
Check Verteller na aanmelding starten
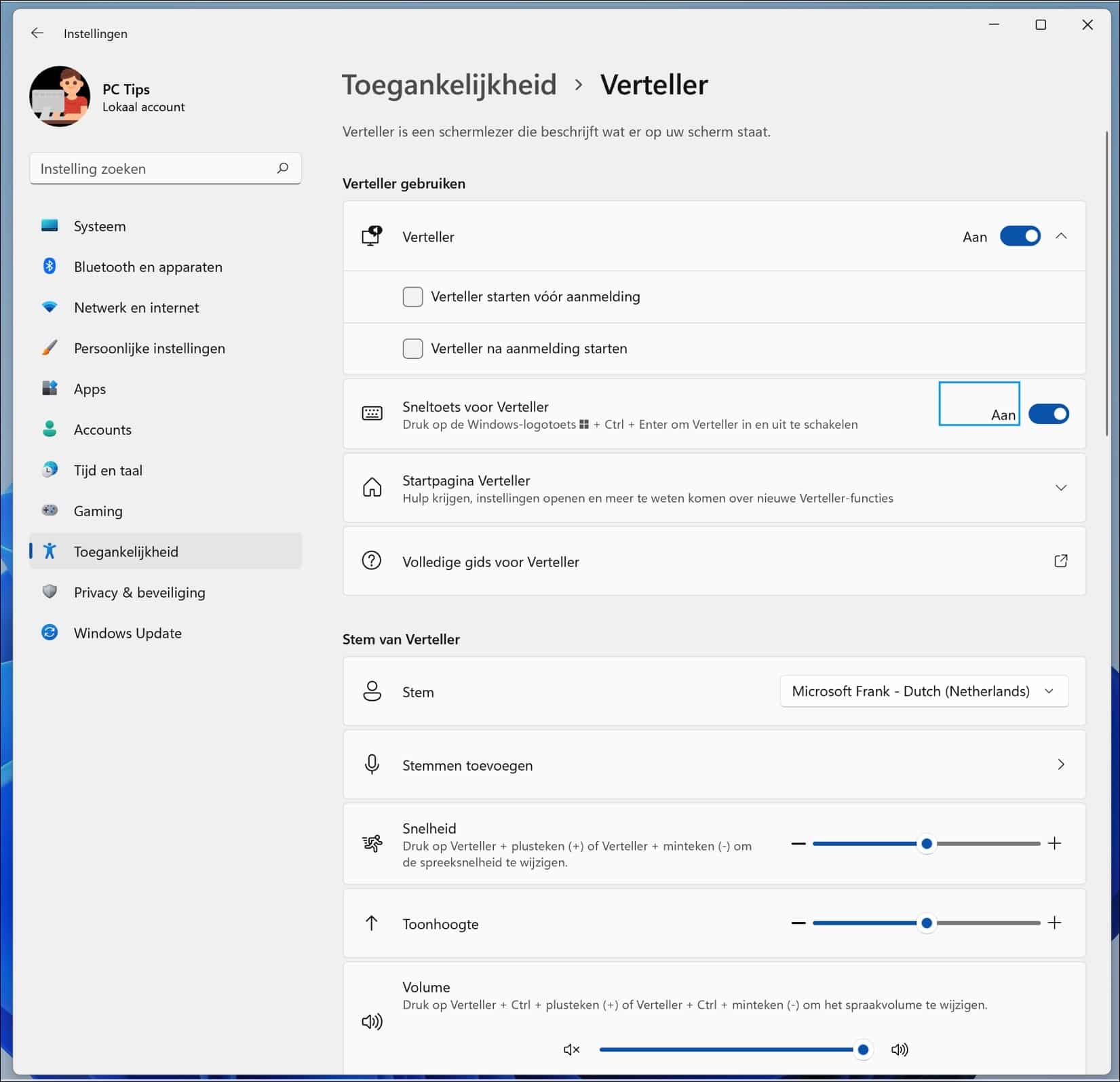(x=413, y=348)
